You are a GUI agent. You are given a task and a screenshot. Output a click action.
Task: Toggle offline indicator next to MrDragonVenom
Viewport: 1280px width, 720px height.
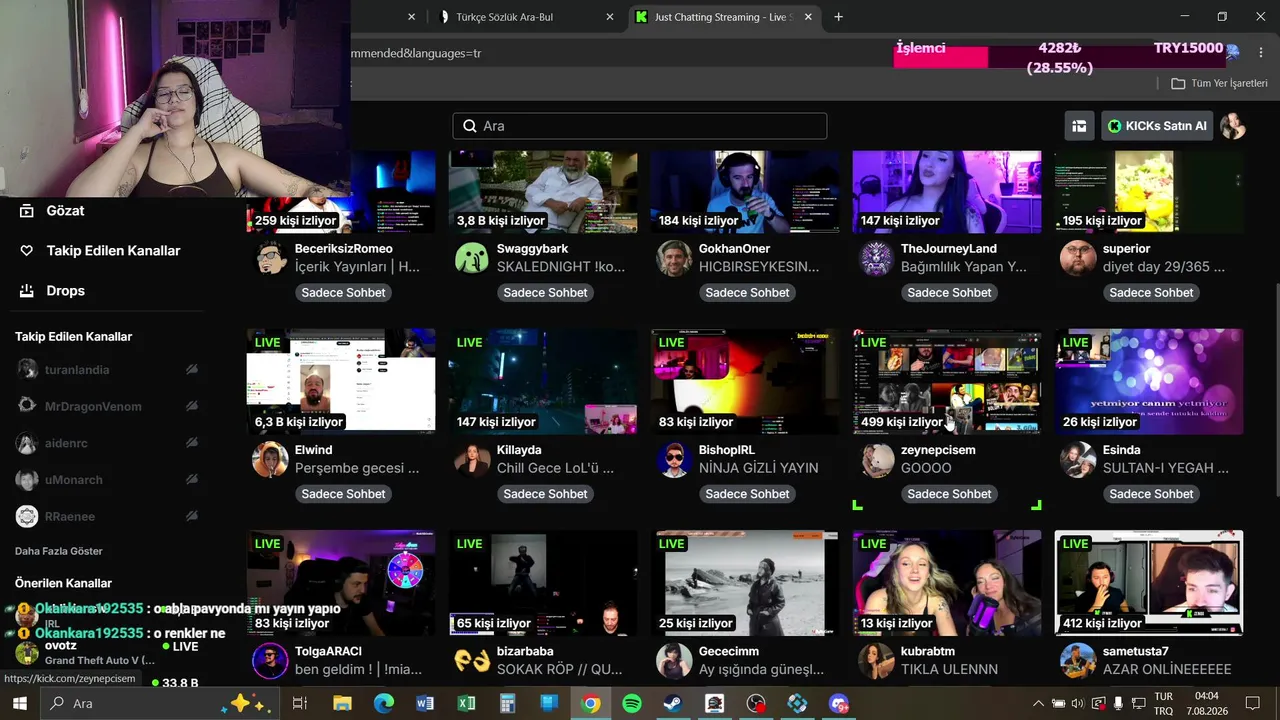click(x=191, y=406)
